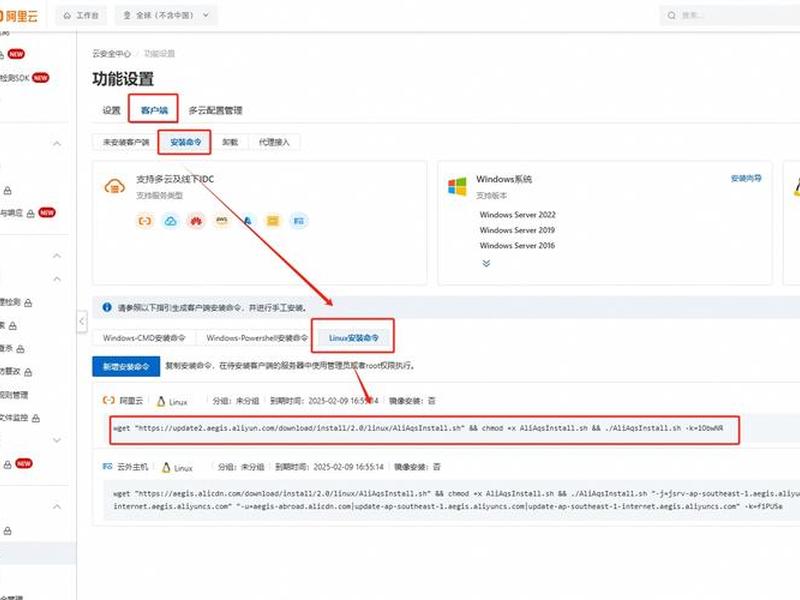
Task: Switch to the 多云配置管理 tab
Action: [x=215, y=110]
